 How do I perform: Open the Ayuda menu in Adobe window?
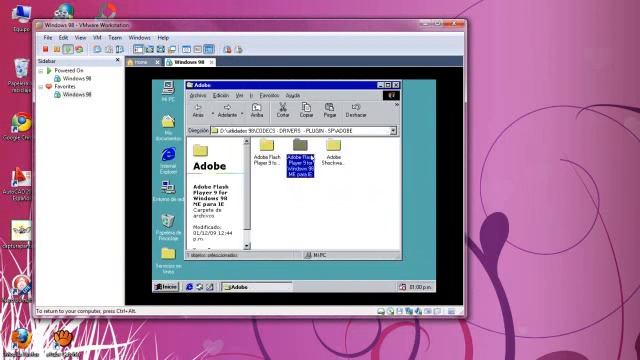click(x=293, y=96)
